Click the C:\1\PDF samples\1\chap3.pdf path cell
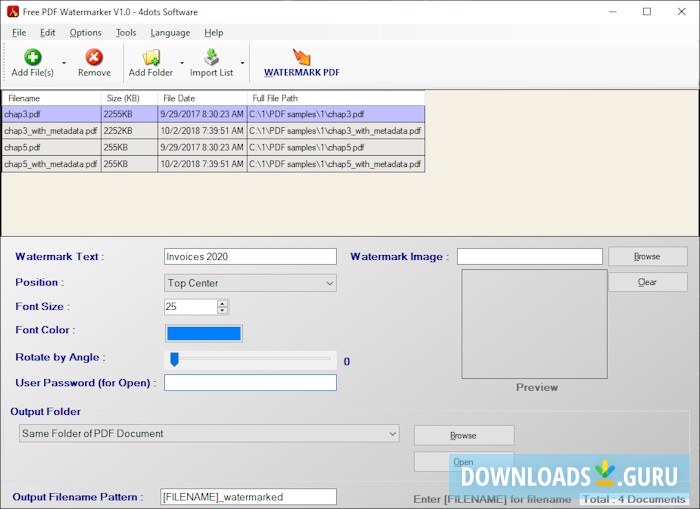Viewport: 700px width, 509px height. 336,114
